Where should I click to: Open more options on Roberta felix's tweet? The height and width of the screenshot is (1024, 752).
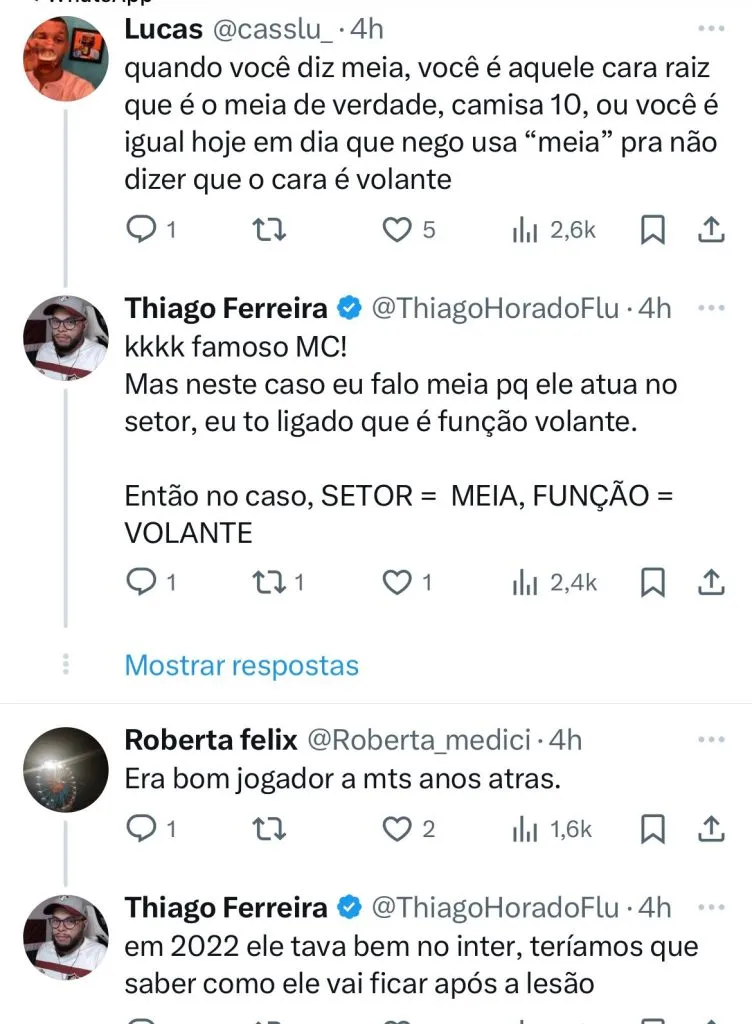click(x=710, y=740)
